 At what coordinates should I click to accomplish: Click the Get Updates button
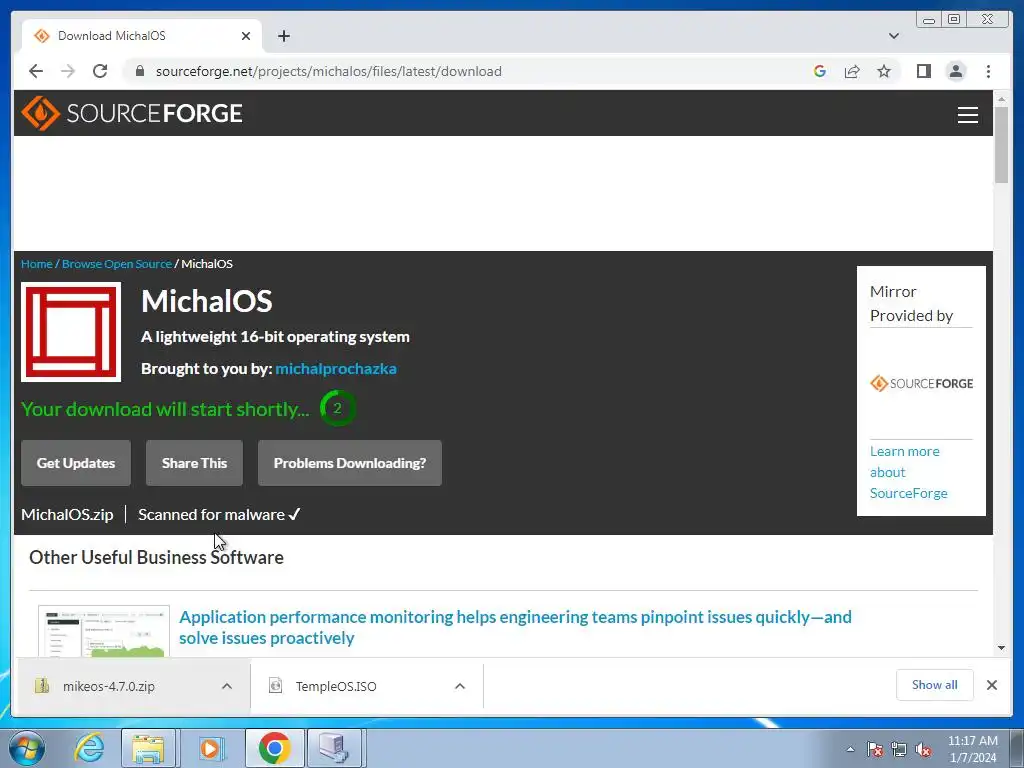click(76, 463)
